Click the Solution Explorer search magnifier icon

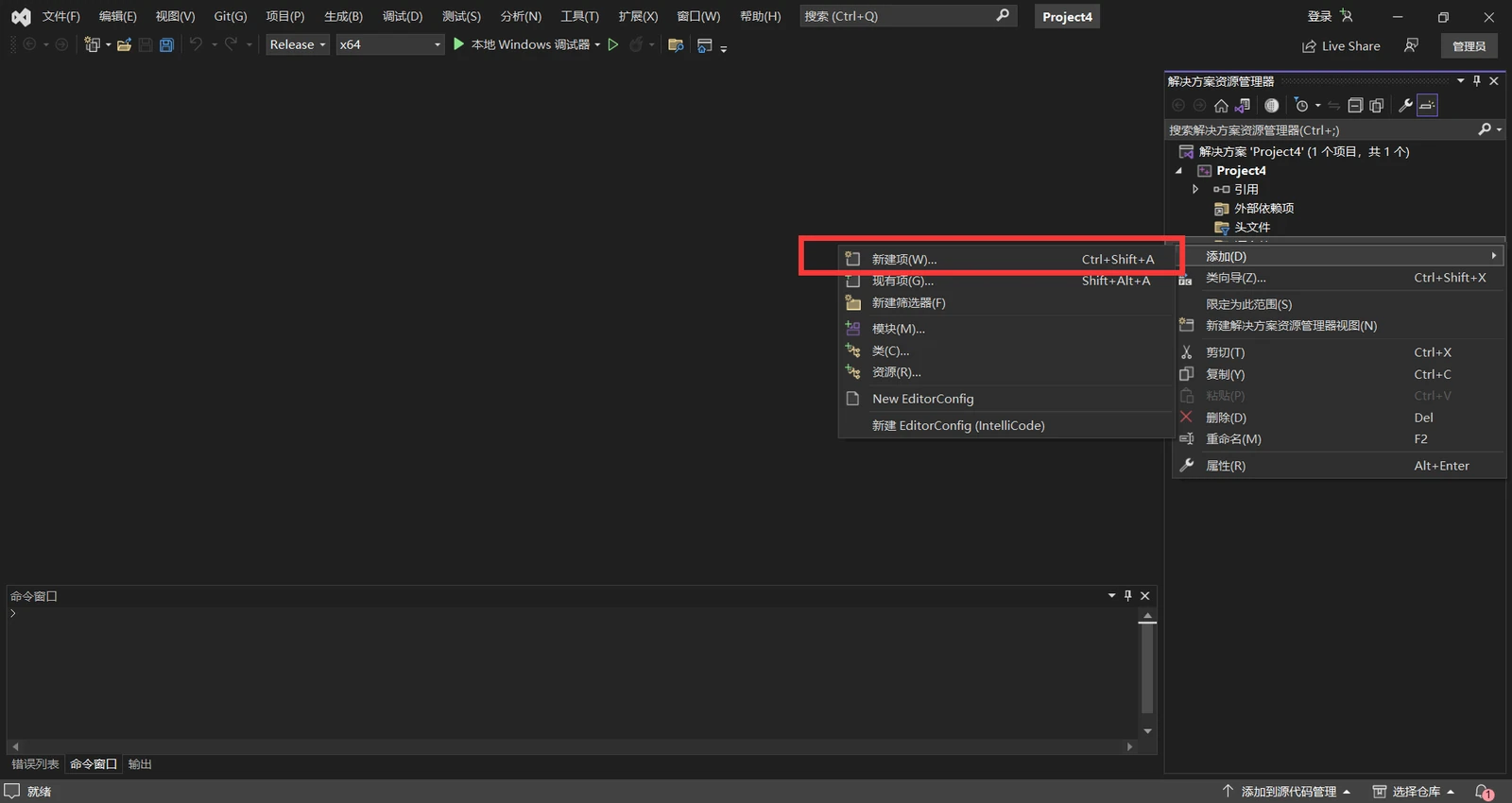[x=1485, y=129]
